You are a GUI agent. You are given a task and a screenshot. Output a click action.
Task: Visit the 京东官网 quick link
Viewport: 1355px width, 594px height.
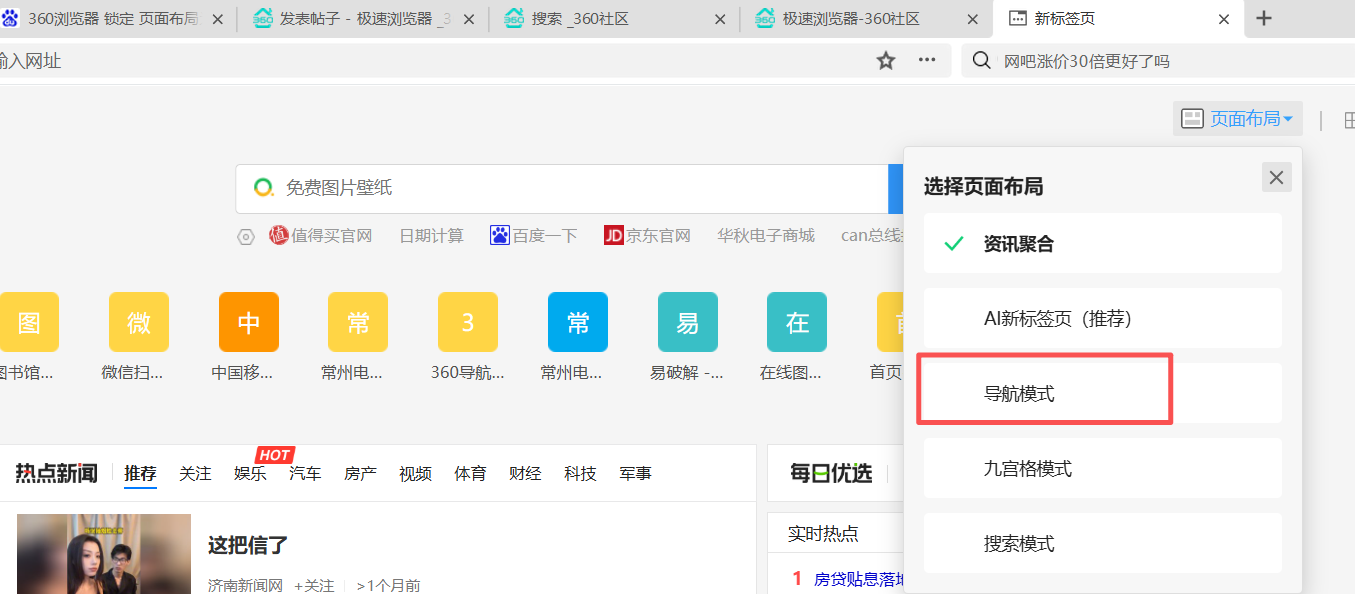[x=647, y=236]
